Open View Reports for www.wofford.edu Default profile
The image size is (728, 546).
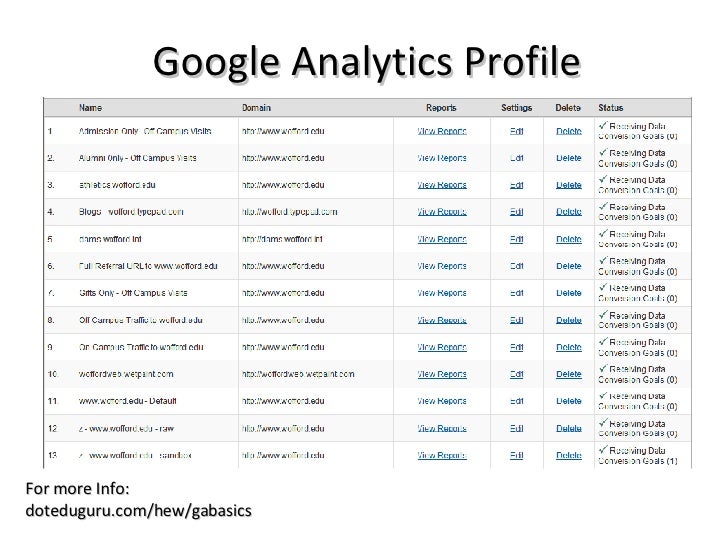[441, 401]
